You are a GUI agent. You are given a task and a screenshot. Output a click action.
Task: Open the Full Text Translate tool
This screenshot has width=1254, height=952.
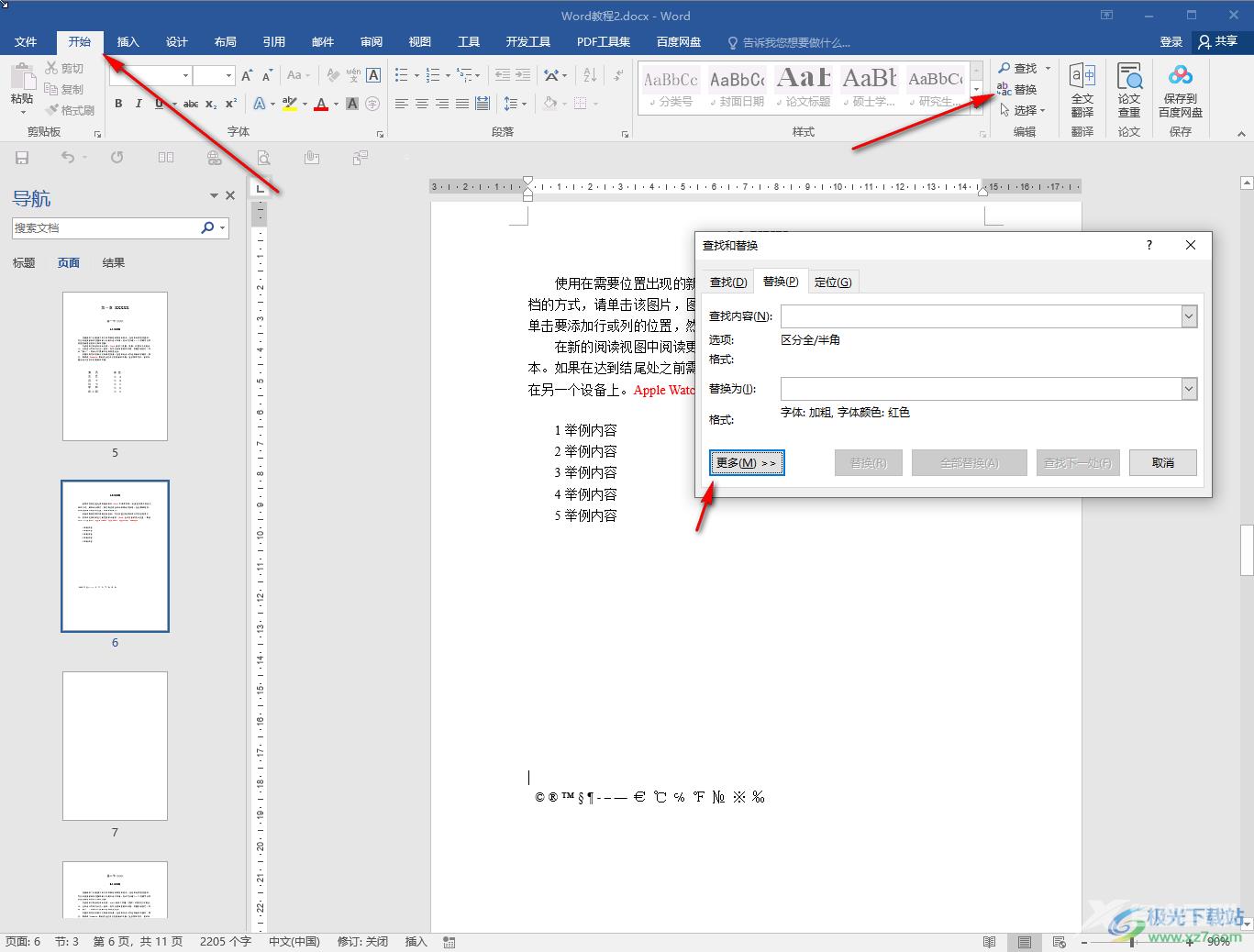tap(1082, 90)
